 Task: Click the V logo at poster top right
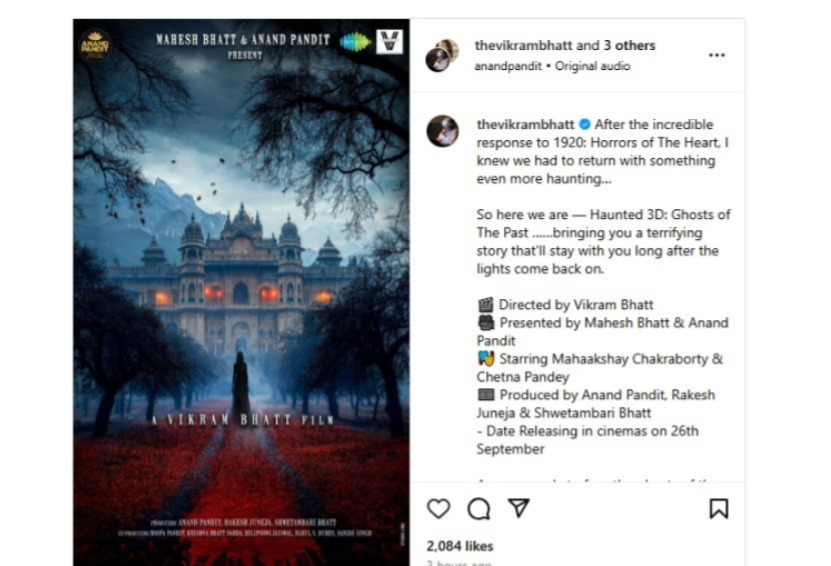coord(390,42)
